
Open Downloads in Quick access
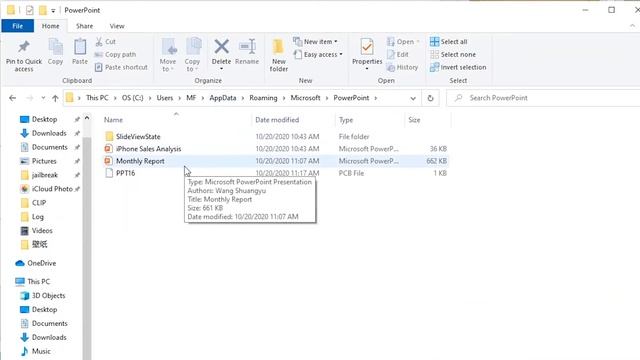point(49,133)
